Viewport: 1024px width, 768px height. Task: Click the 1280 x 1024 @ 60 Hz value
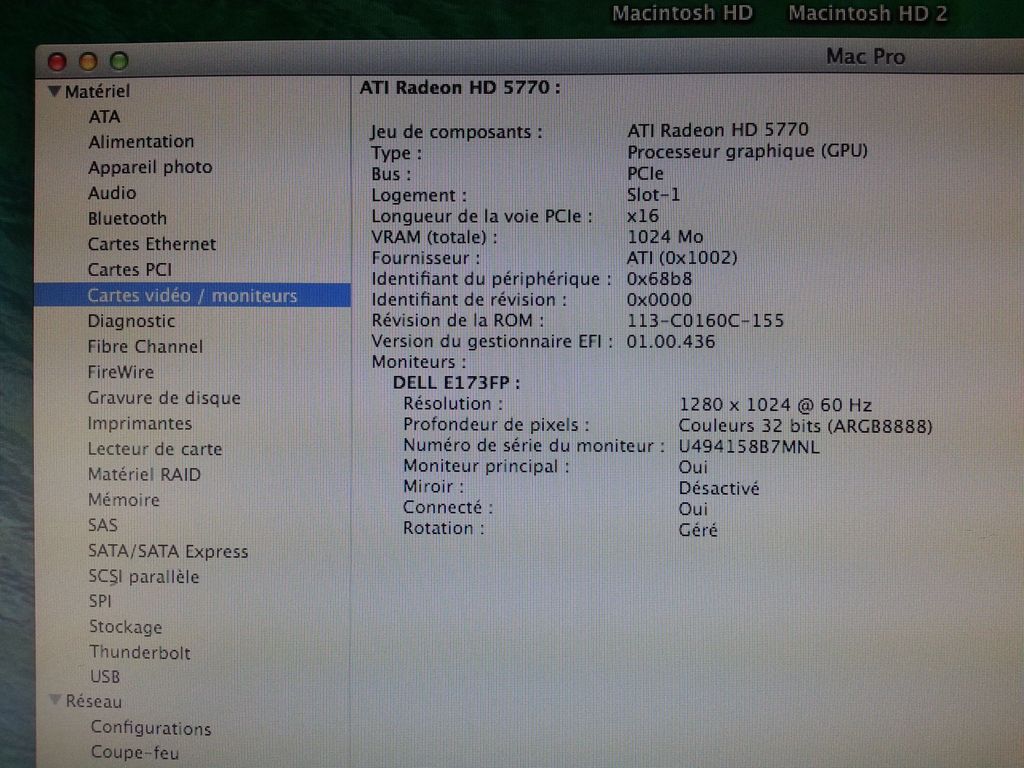click(775, 405)
